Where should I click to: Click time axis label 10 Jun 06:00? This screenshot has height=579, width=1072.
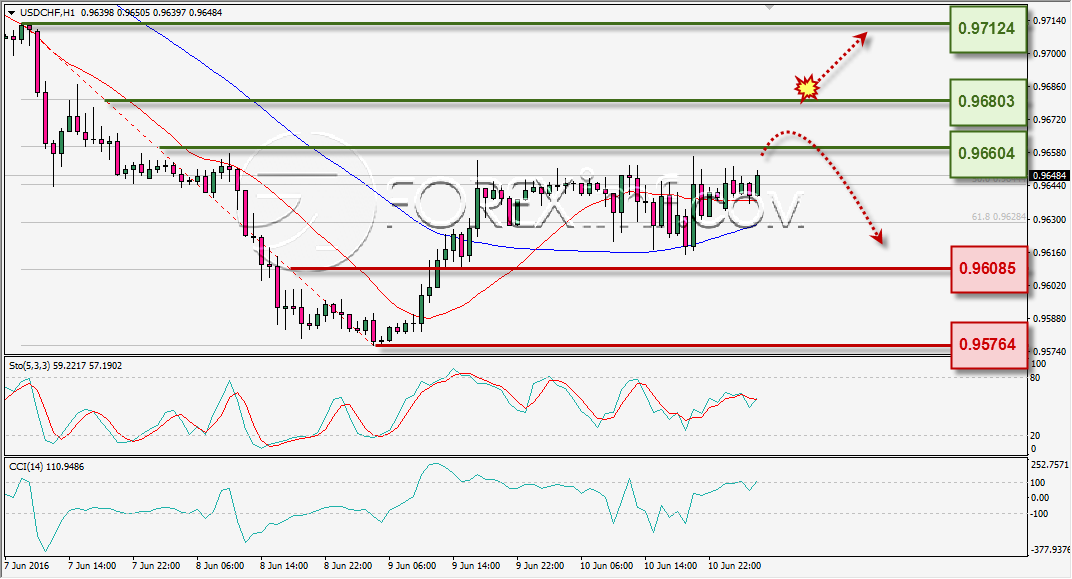point(606,566)
